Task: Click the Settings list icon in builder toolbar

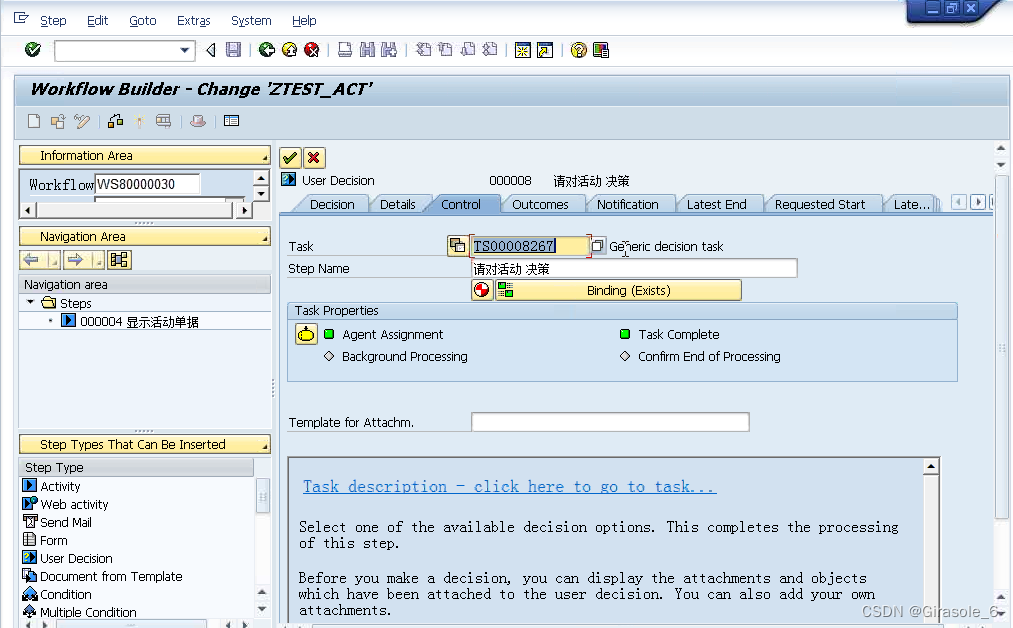Action: [x=231, y=121]
